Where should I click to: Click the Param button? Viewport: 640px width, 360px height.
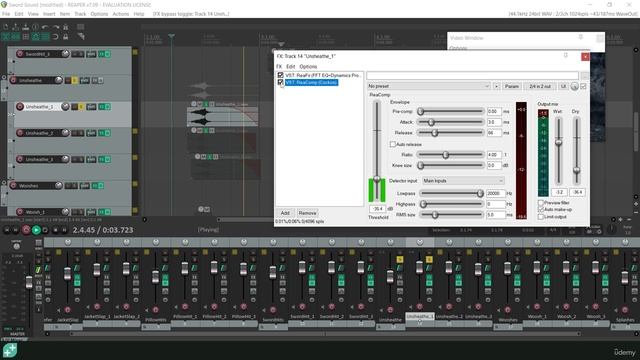(511, 86)
